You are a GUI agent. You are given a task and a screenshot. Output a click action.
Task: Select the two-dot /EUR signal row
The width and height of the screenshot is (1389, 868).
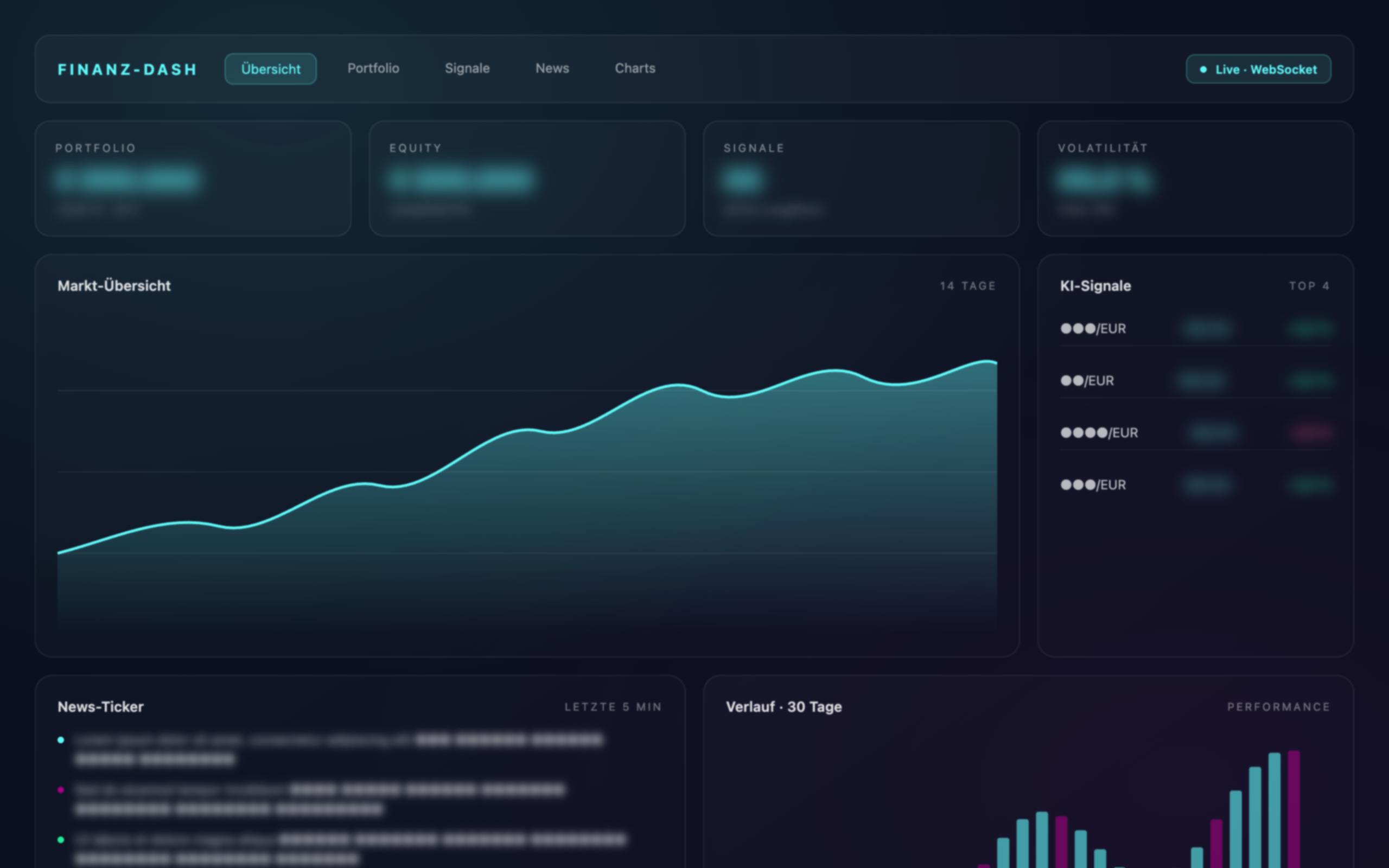tap(1195, 381)
